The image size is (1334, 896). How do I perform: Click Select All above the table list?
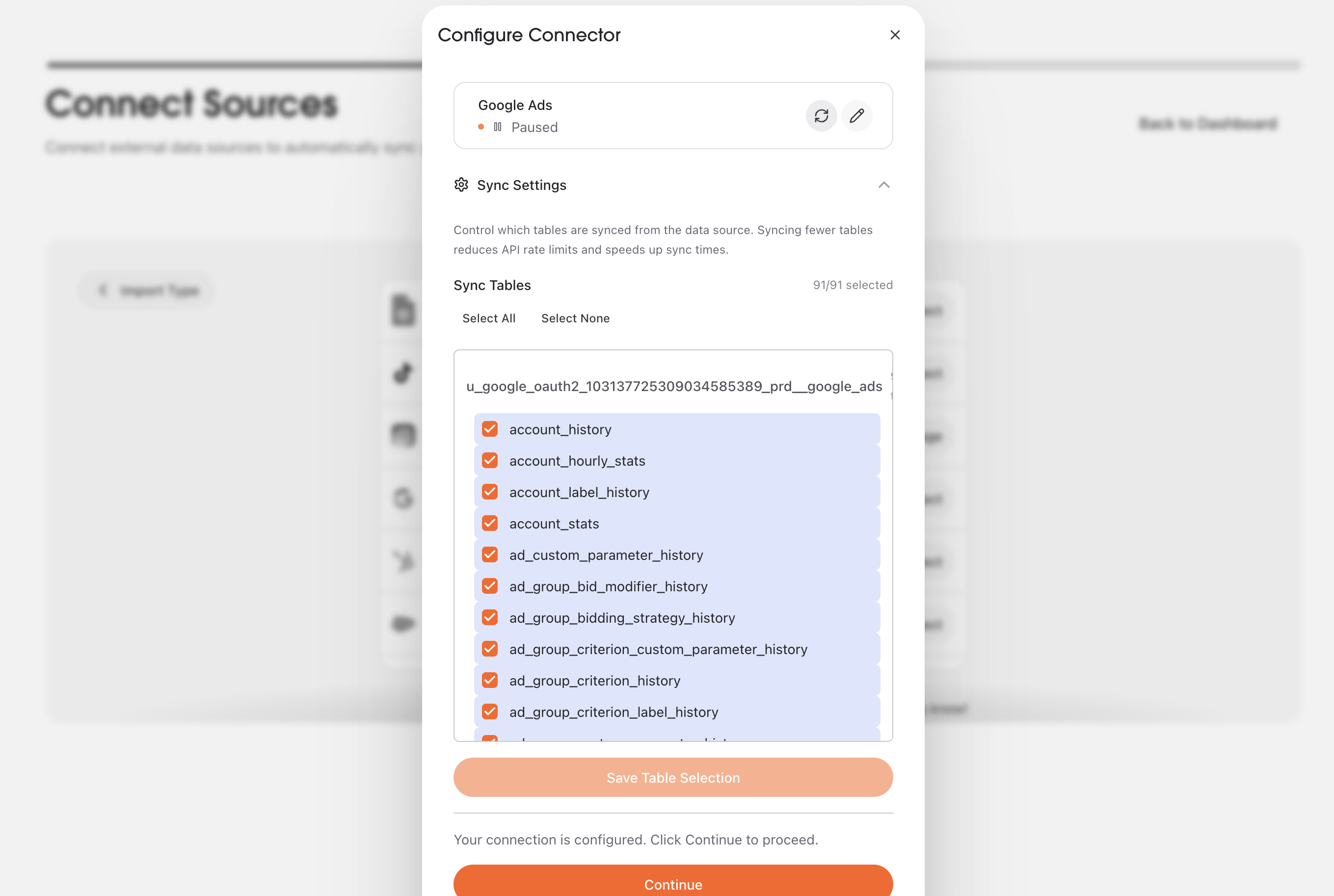coord(489,318)
